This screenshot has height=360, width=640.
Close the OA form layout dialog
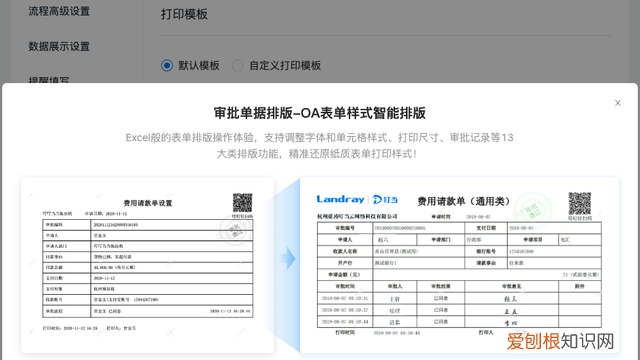click(x=618, y=103)
